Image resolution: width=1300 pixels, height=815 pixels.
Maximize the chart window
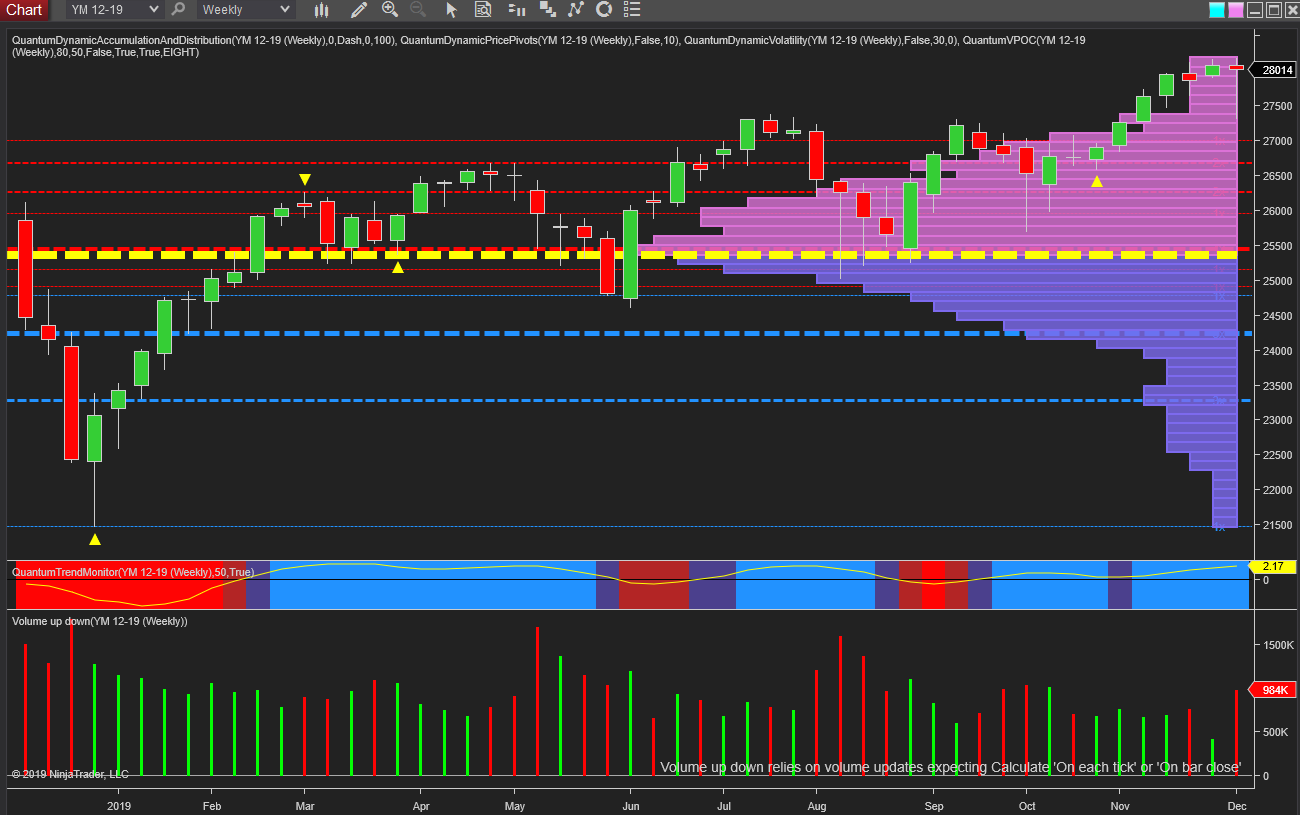click(1273, 10)
